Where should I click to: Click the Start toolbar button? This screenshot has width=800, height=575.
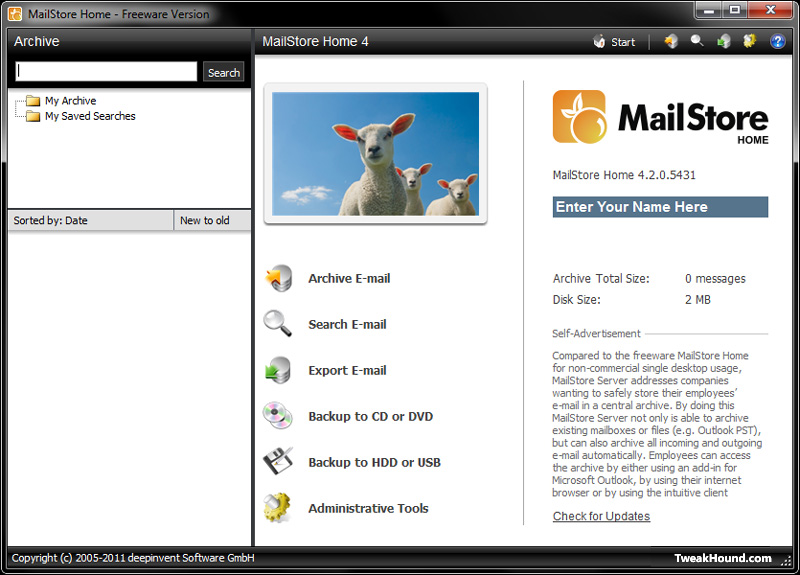[x=614, y=42]
